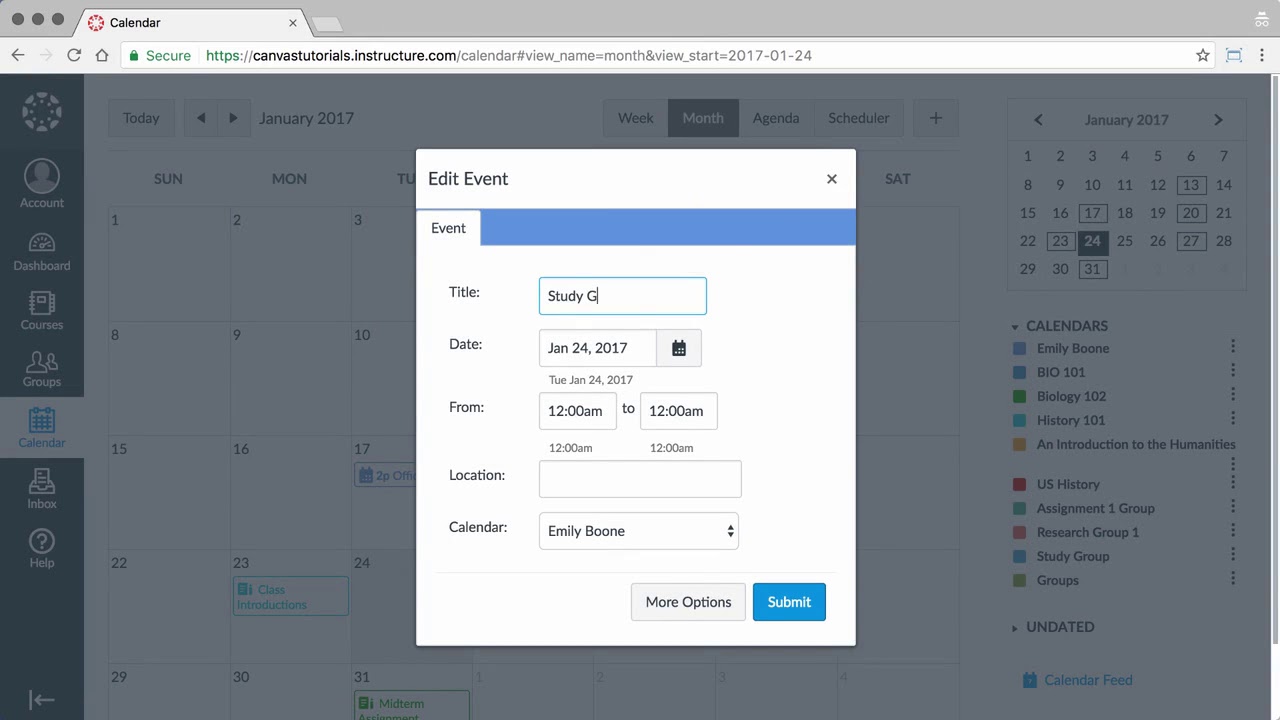Toggle Groups calendar visibility
The height and width of the screenshot is (720, 1280).
[x=1019, y=580]
